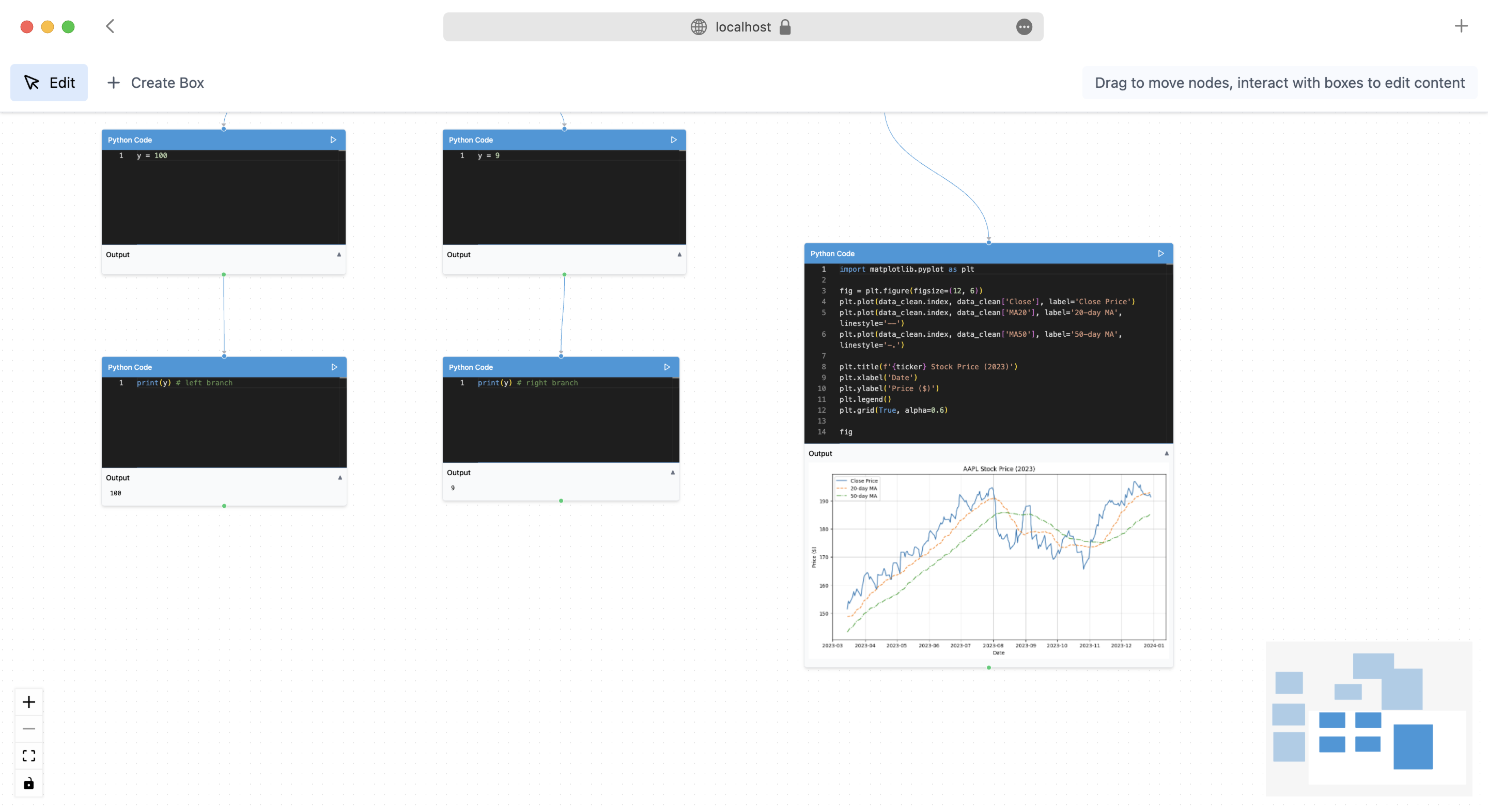This screenshot has width=1488, height=812.
Task: Run the right branch print box
Action: point(667,367)
